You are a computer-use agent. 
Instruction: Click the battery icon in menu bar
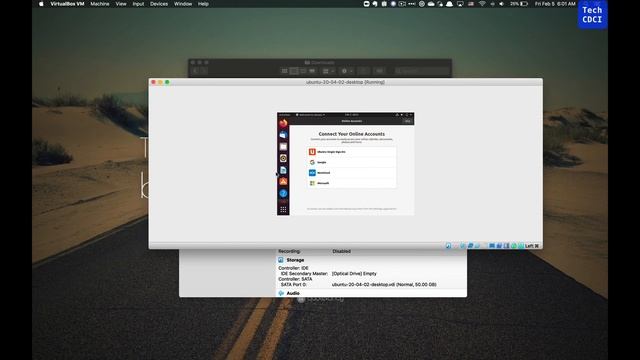pyautogui.click(x=524, y=4)
